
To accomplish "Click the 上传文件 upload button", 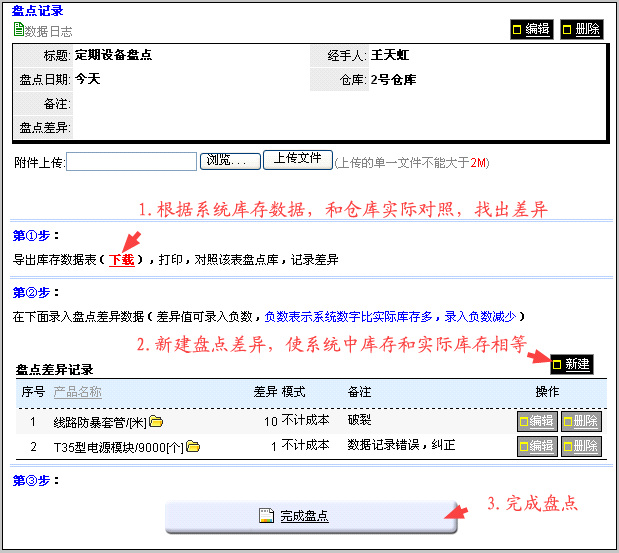I will tap(297, 159).
